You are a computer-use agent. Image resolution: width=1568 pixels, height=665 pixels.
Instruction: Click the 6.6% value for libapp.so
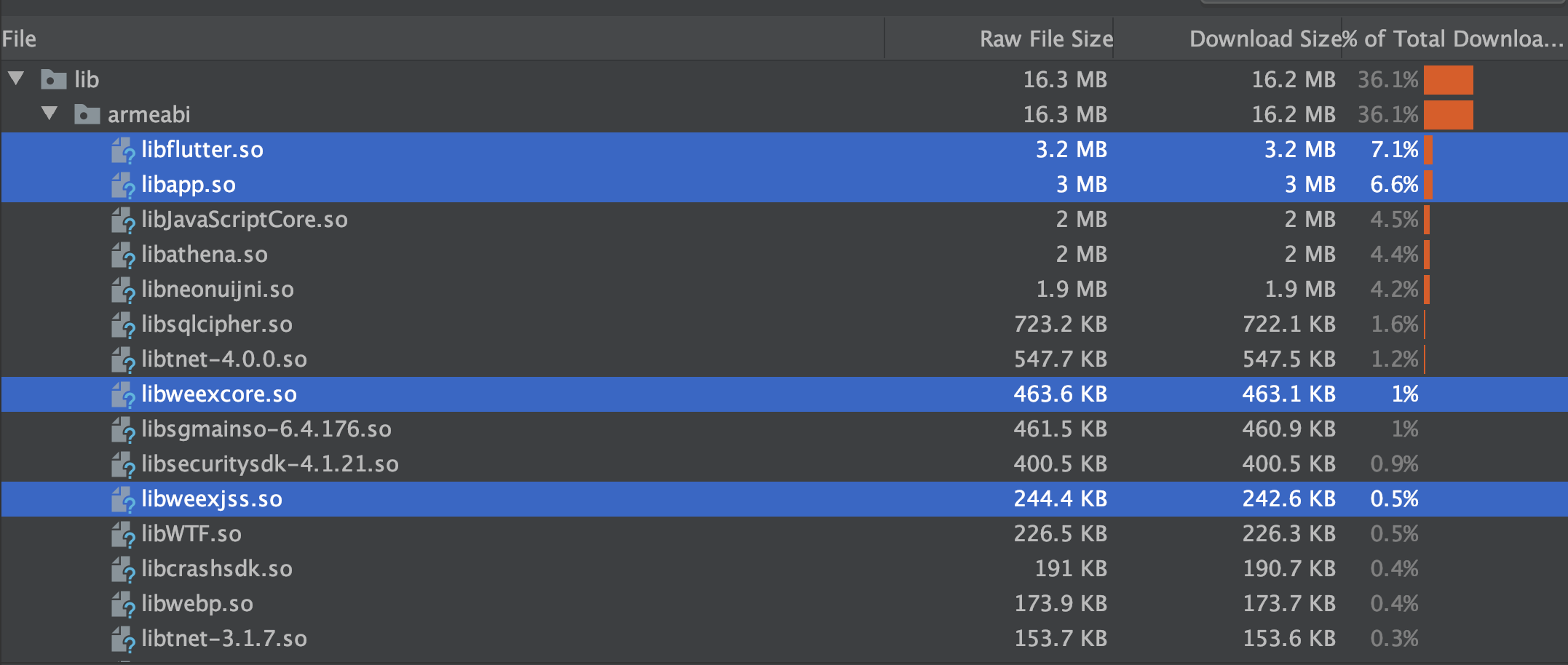point(1394,184)
